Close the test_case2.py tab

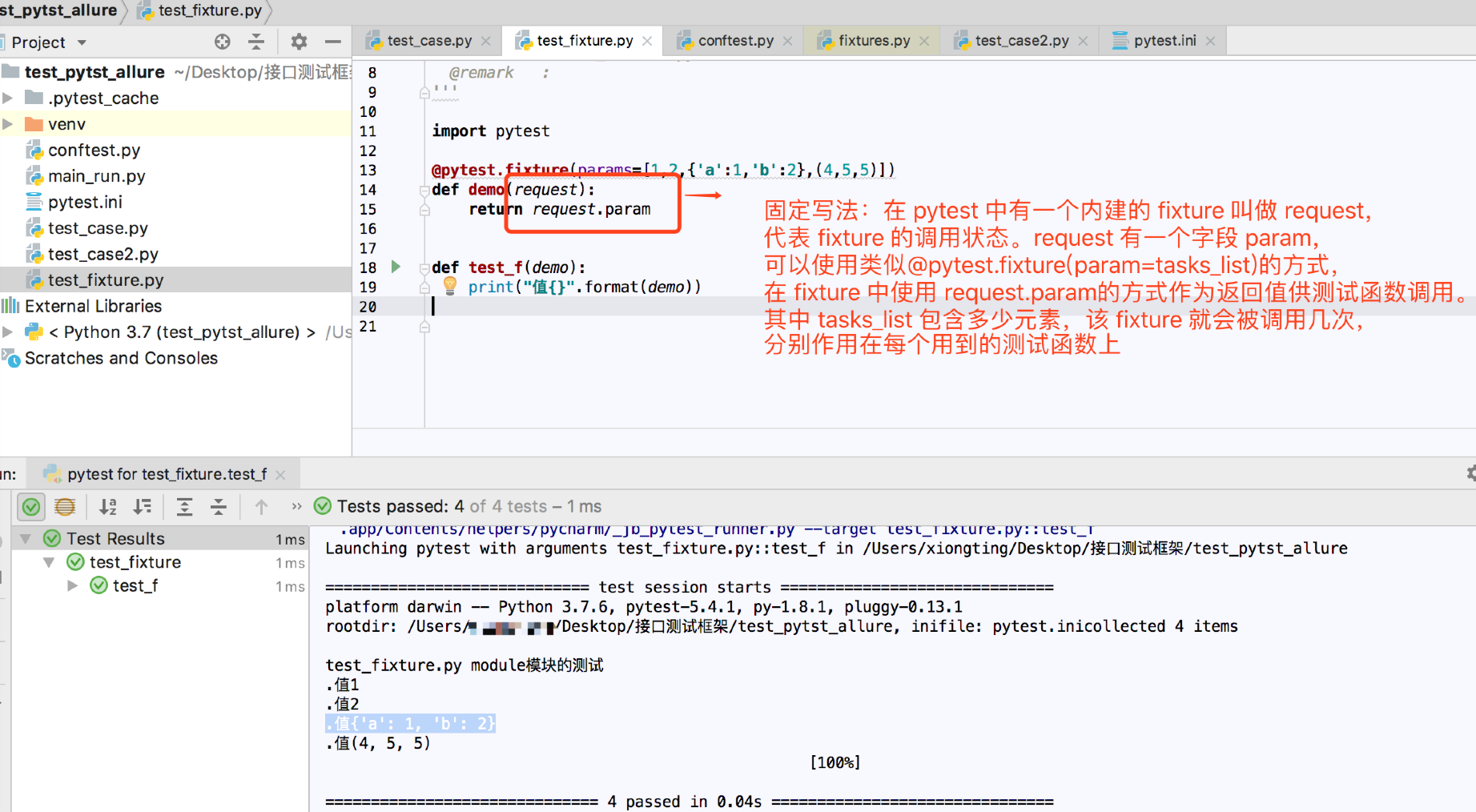click(x=1083, y=41)
